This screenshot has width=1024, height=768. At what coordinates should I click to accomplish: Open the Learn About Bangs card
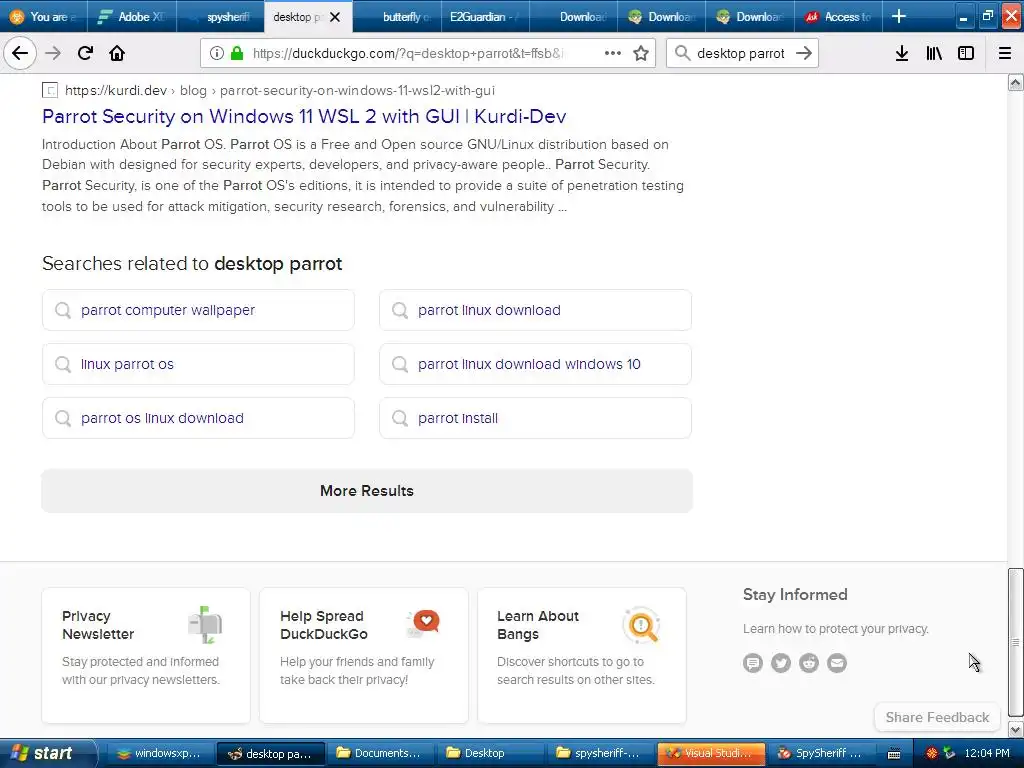click(x=582, y=655)
